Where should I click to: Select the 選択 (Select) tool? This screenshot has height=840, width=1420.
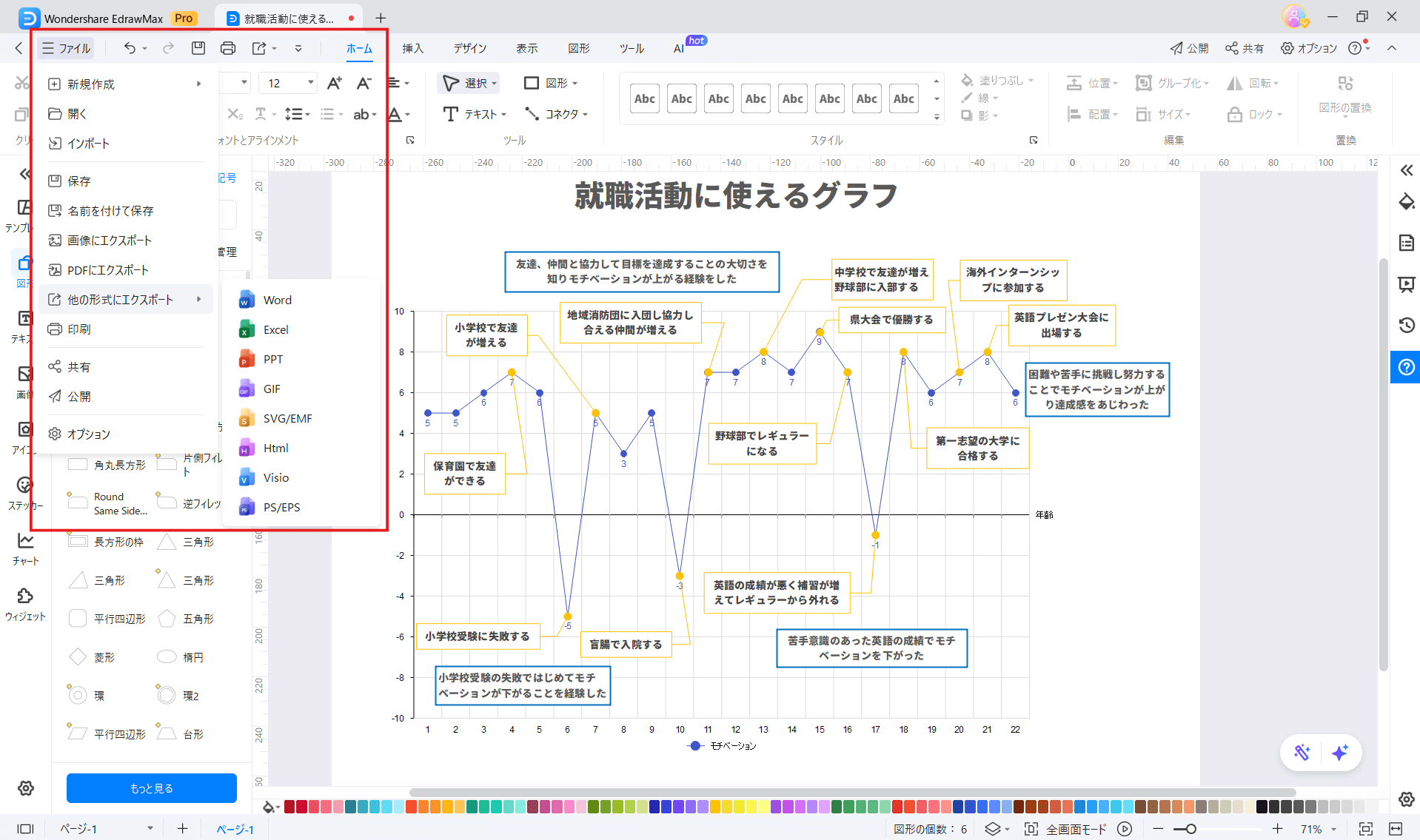tap(468, 83)
